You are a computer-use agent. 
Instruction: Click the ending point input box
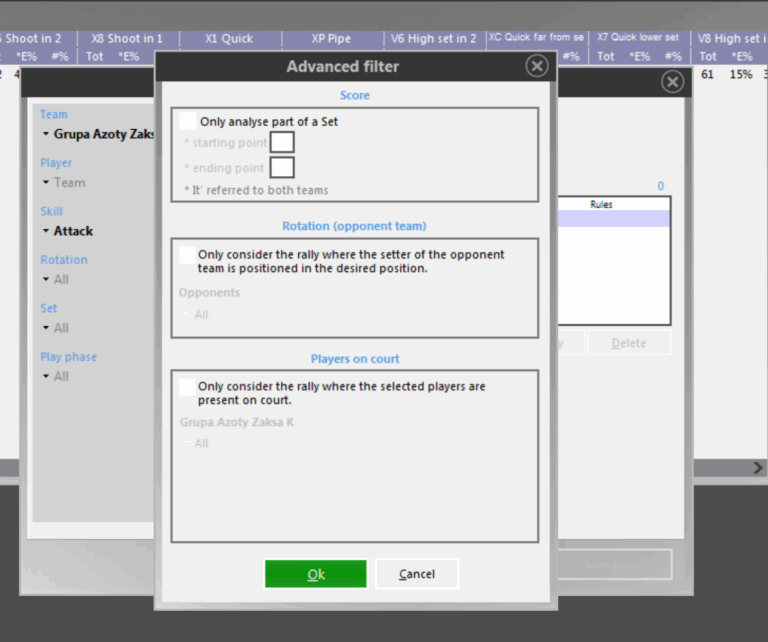[282, 168]
